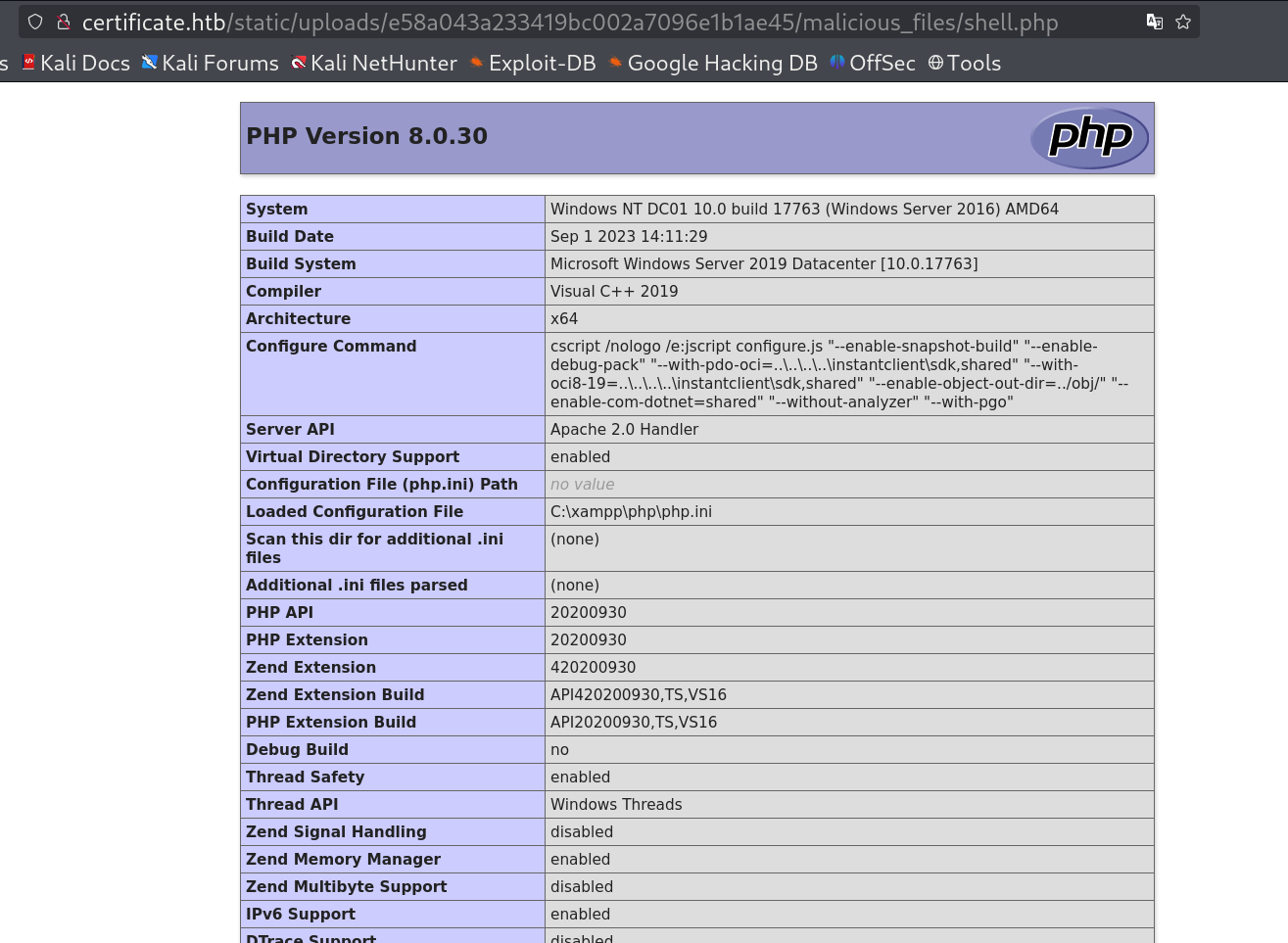Open the Kali NetHunter bookmark
Image resolution: width=1288 pixels, height=943 pixels.
pos(374,63)
